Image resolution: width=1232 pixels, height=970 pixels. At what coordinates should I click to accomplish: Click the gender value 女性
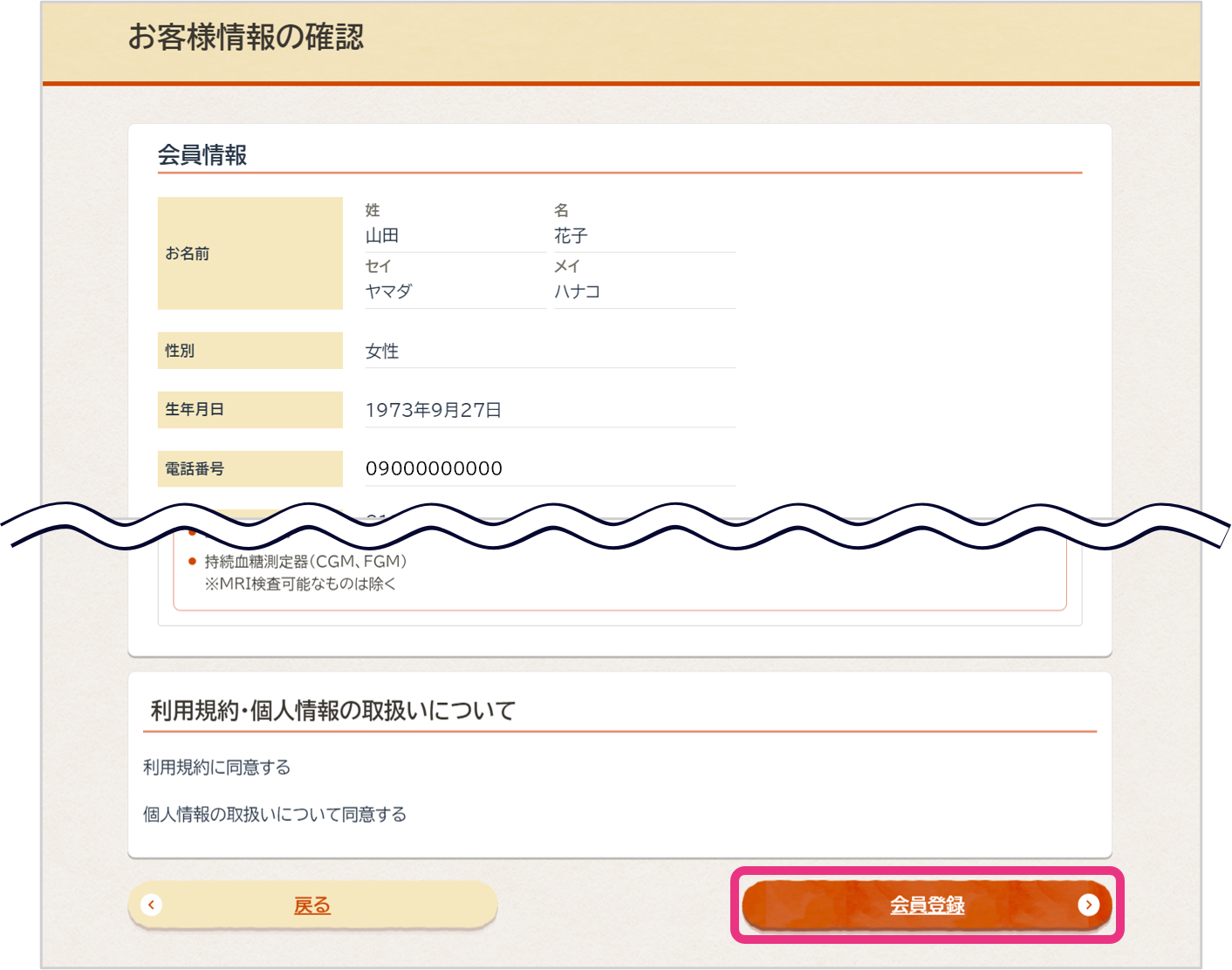tap(382, 351)
